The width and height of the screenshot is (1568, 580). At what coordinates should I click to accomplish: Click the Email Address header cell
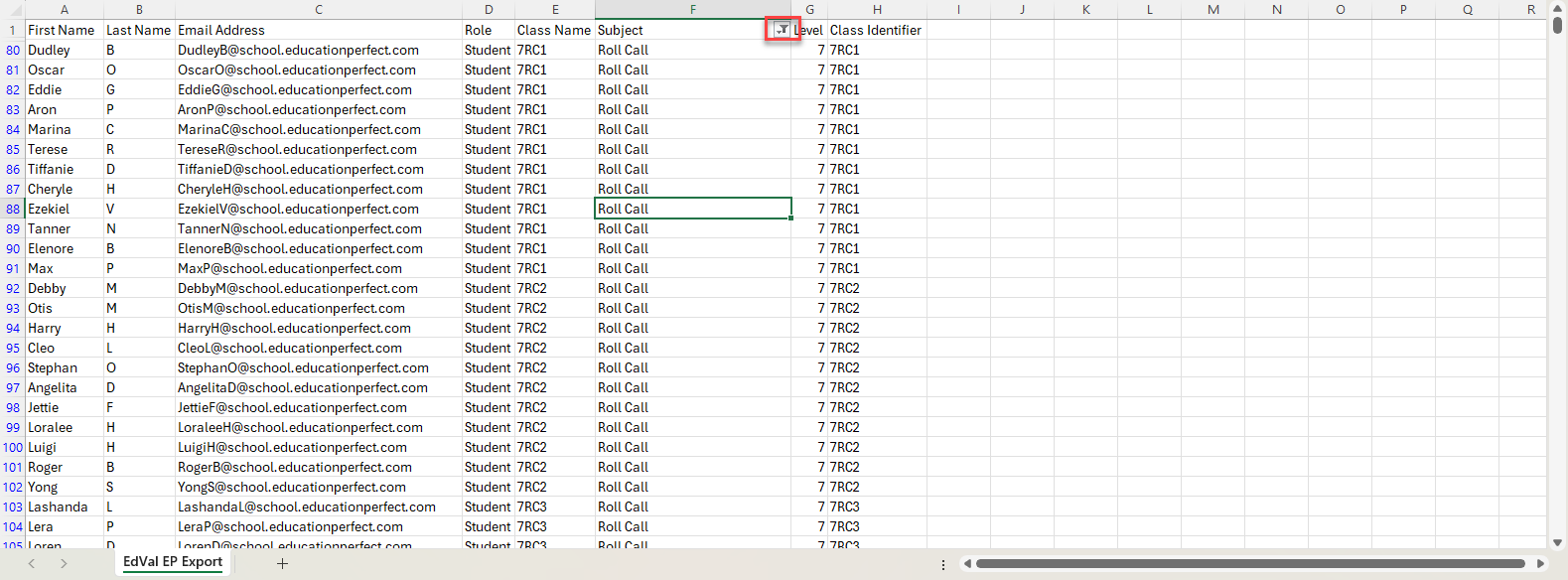pos(319,30)
